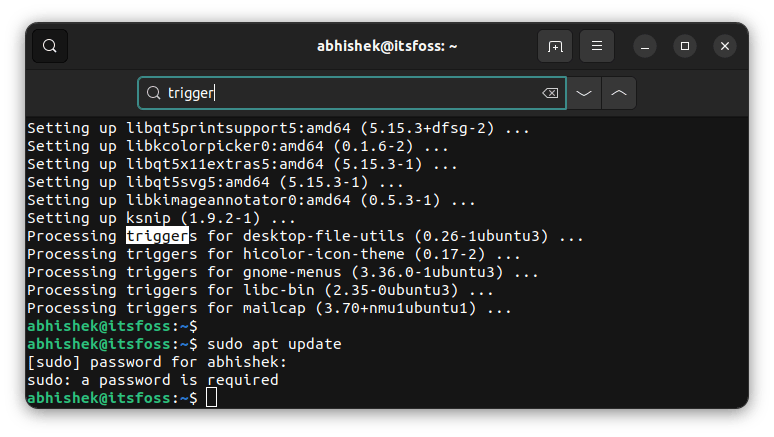Click the window title 'abhishek@itsfoss: ~'
This screenshot has height=437, width=774.
[386, 46]
